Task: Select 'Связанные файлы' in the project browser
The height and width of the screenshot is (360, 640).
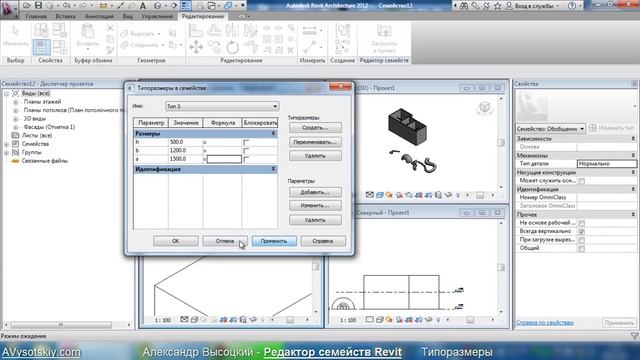Action: pos(45,161)
